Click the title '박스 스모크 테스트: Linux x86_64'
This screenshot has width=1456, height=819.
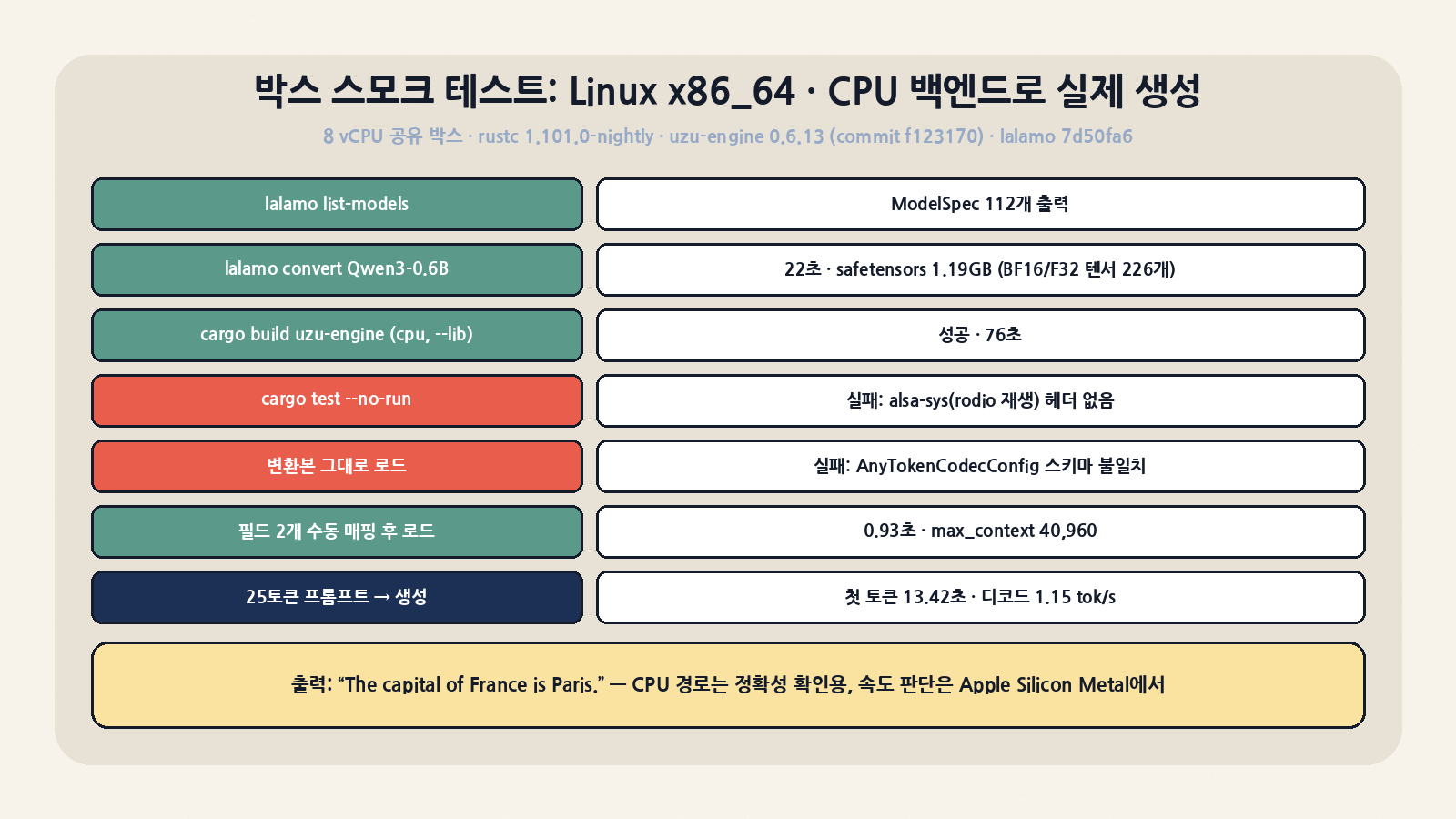[728, 91]
